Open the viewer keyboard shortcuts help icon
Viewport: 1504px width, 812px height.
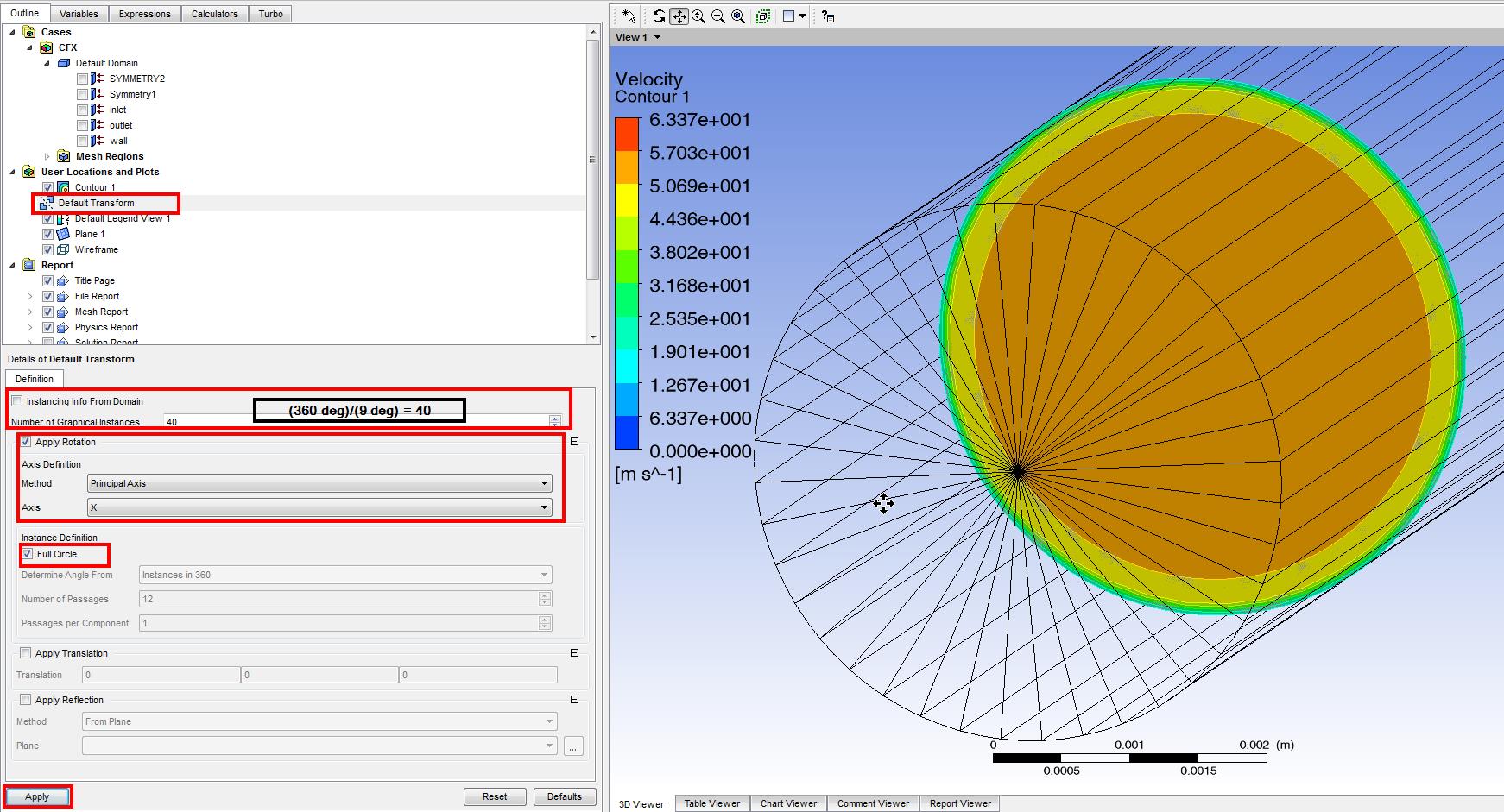tap(828, 16)
